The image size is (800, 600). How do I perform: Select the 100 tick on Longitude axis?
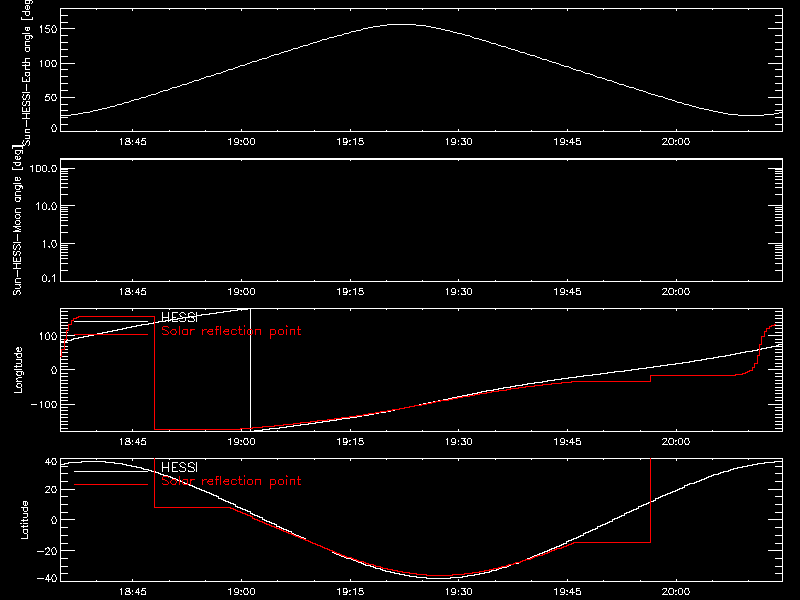pyautogui.click(x=47, y=336)
